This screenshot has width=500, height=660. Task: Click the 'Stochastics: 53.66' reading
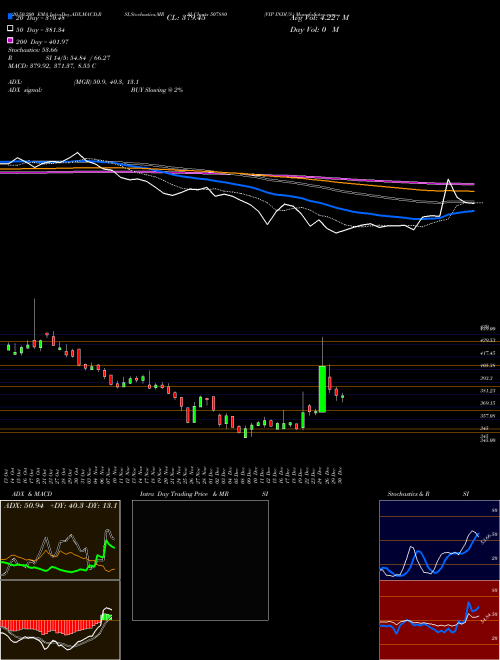click(33, 50)
